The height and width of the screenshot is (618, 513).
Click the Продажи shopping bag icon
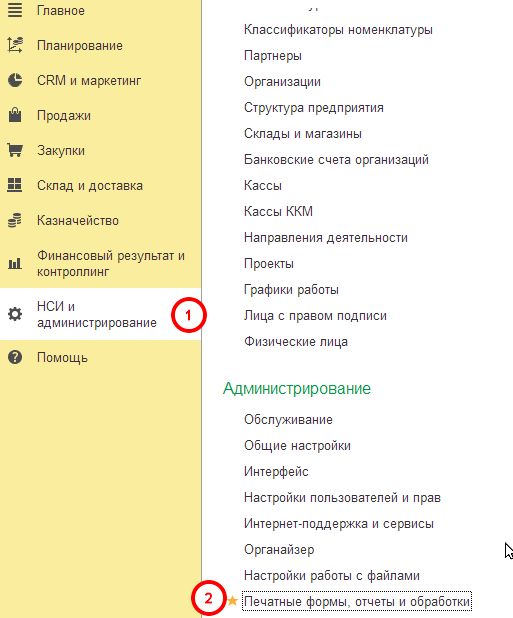click(x=15, y=115)
